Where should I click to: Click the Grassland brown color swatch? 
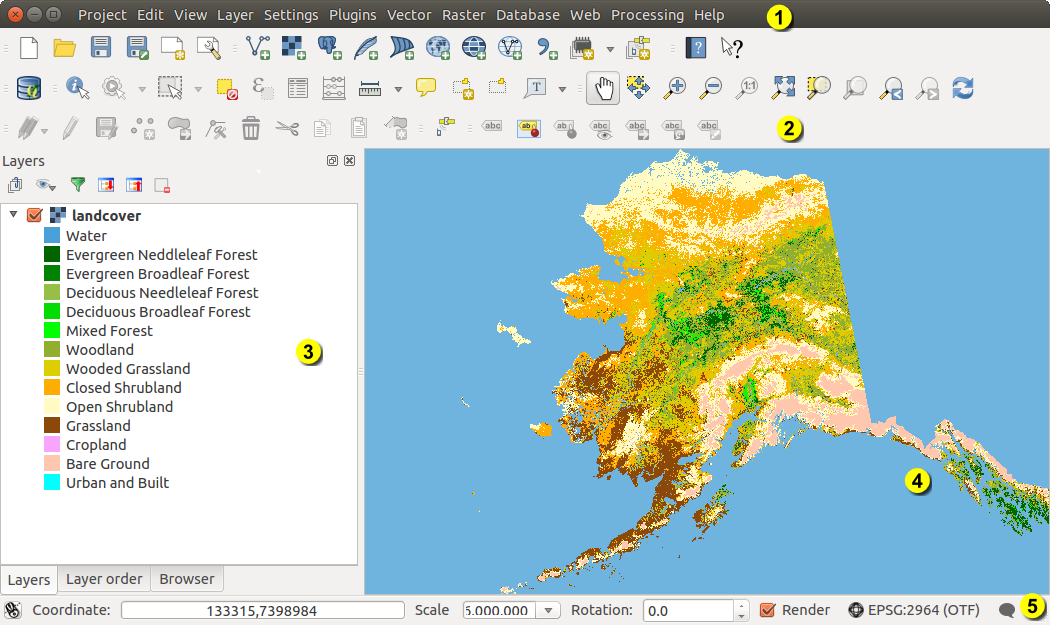52,426
